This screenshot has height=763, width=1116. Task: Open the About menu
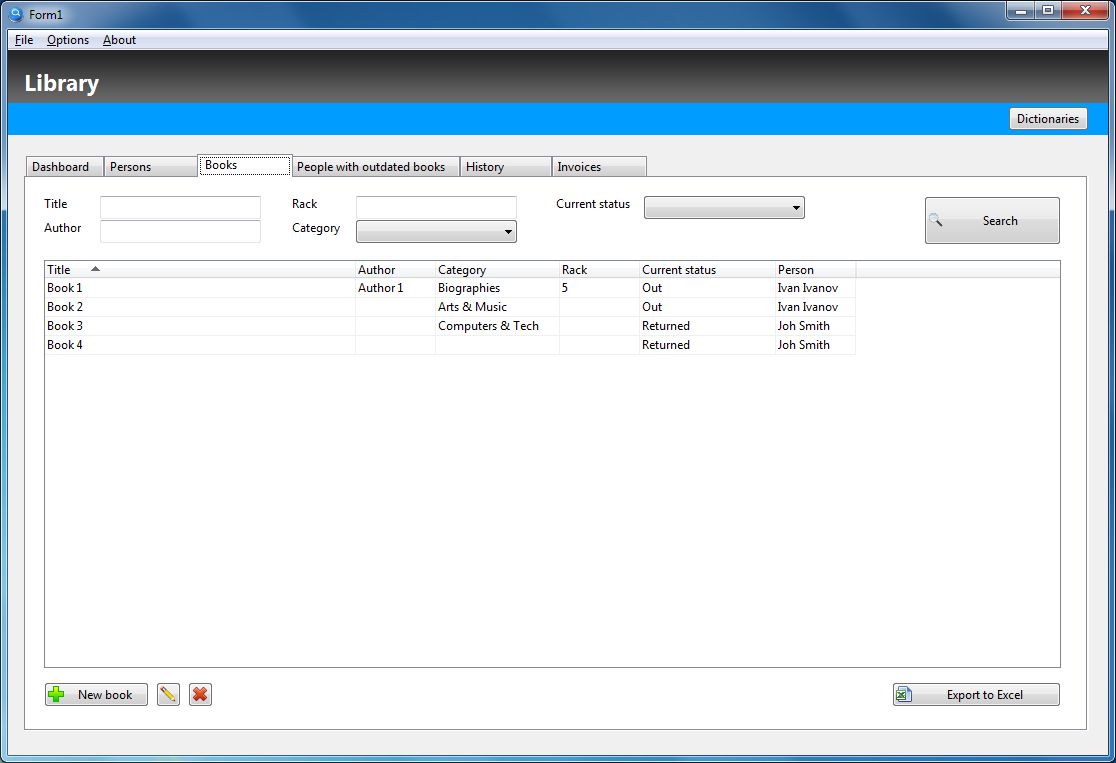[119, 40]
